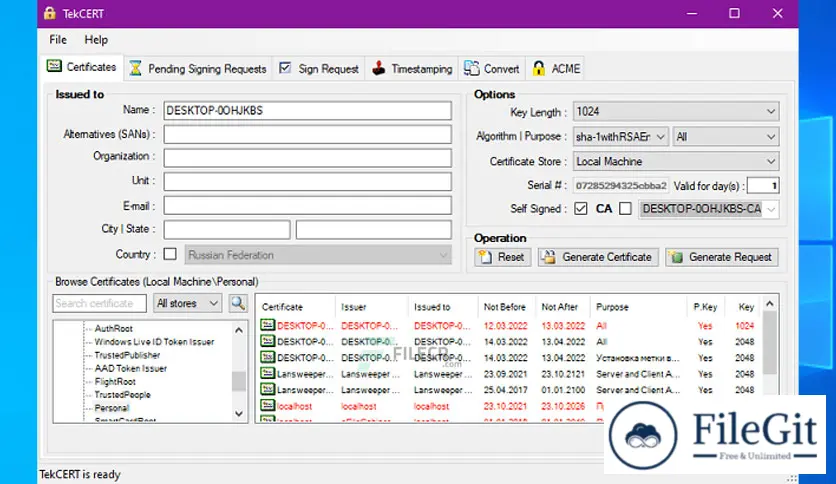Open the Key Length dropdown
Viewport: 836px width, 484px height.
click(676, 111)
